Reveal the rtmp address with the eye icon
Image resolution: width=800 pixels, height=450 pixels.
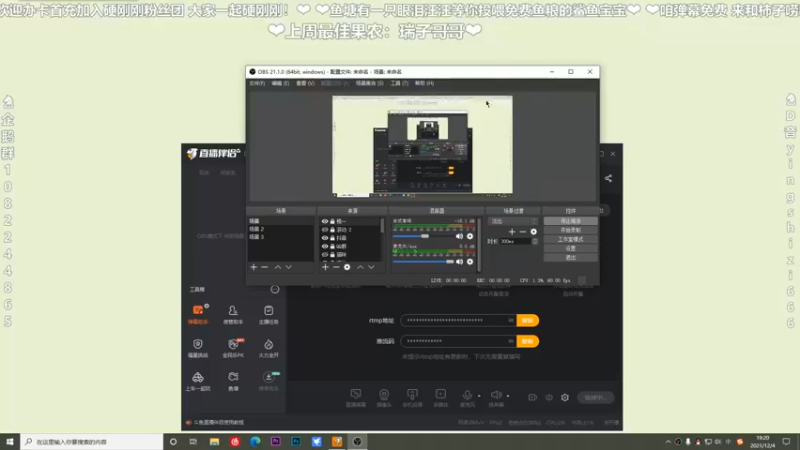[510, 320]
